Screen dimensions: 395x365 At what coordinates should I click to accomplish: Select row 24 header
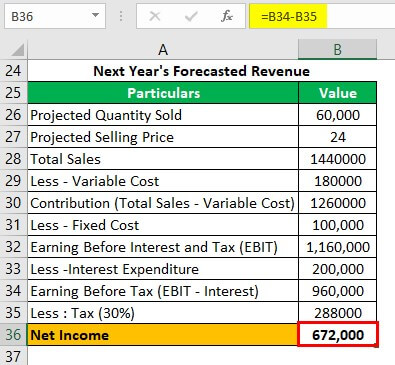point(13,71)
